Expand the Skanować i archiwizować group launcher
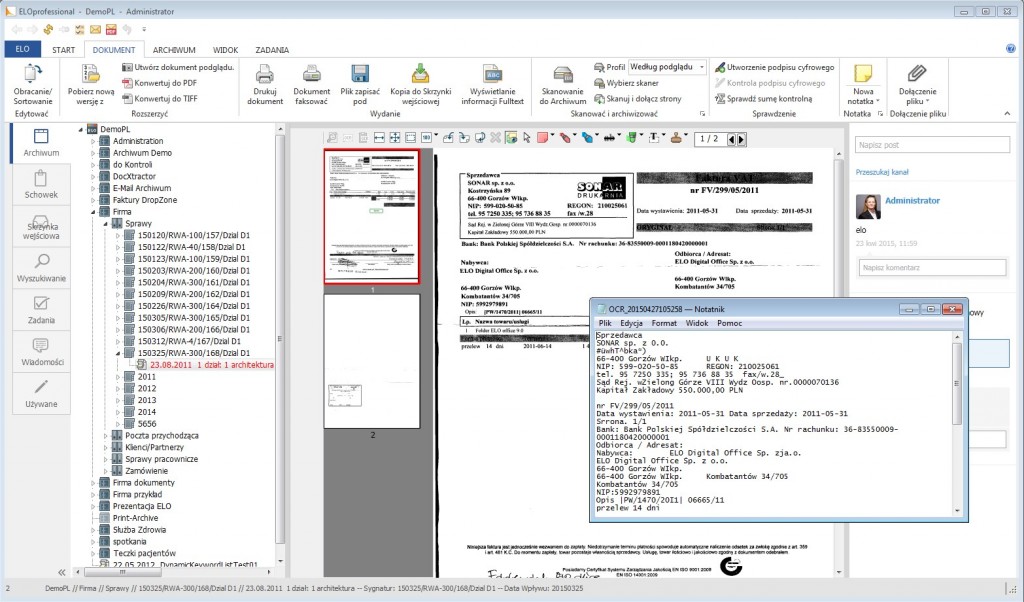1024x602 pixels. click(703, 114)
